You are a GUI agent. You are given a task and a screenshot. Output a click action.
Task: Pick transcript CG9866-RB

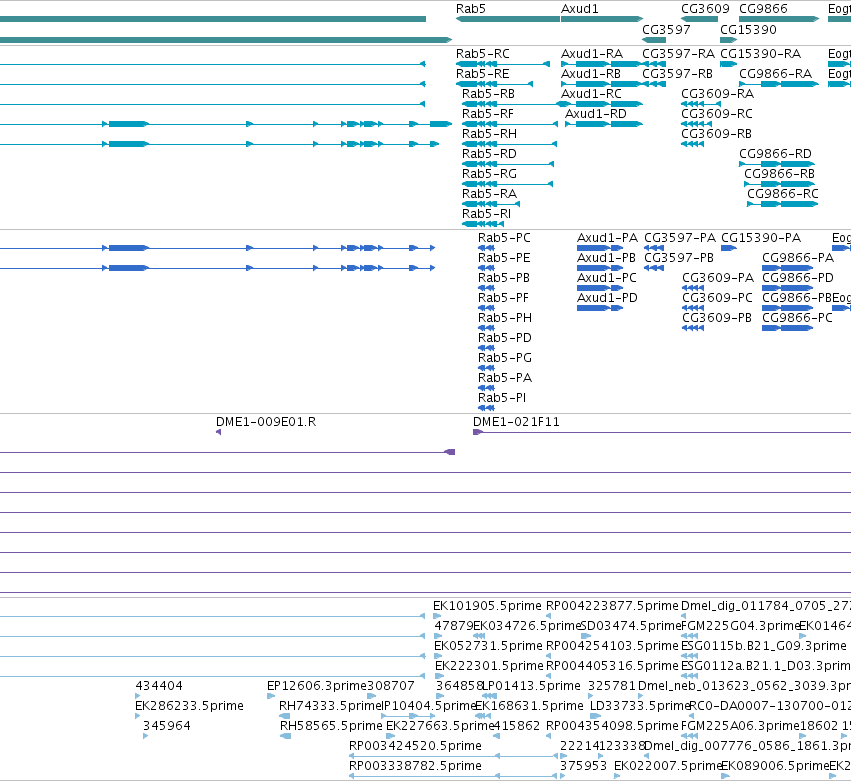point(779,174)
